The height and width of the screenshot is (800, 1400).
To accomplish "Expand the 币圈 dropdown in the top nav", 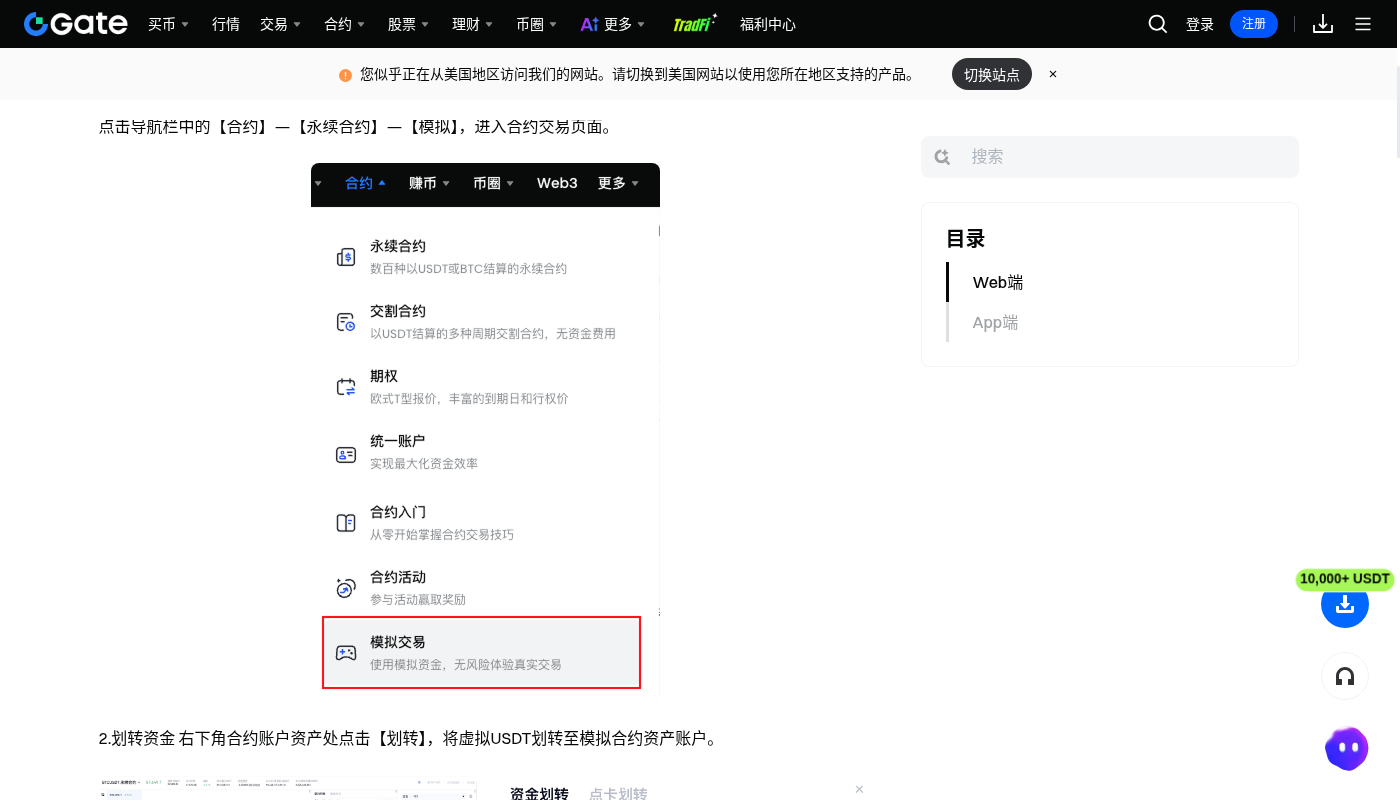I will pyautogui.click(x=537, y=24).
